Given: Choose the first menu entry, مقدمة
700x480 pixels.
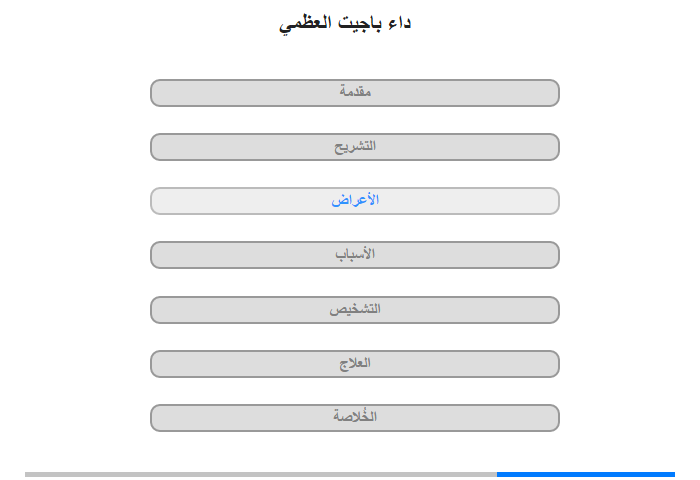Looking at the screenshot, I should pos(355,93).
